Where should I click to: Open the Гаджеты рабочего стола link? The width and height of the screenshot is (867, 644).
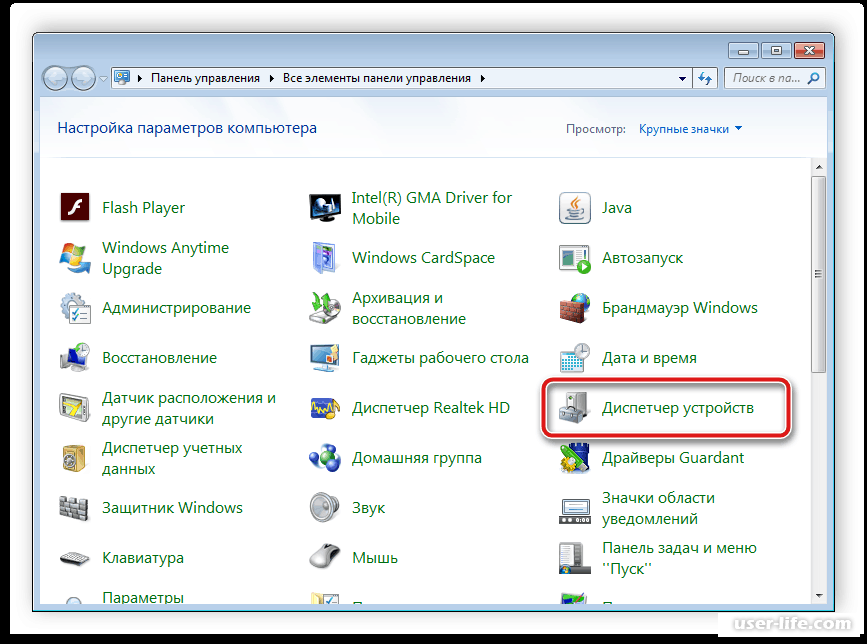pyautogui.click(x=440, y=358)
